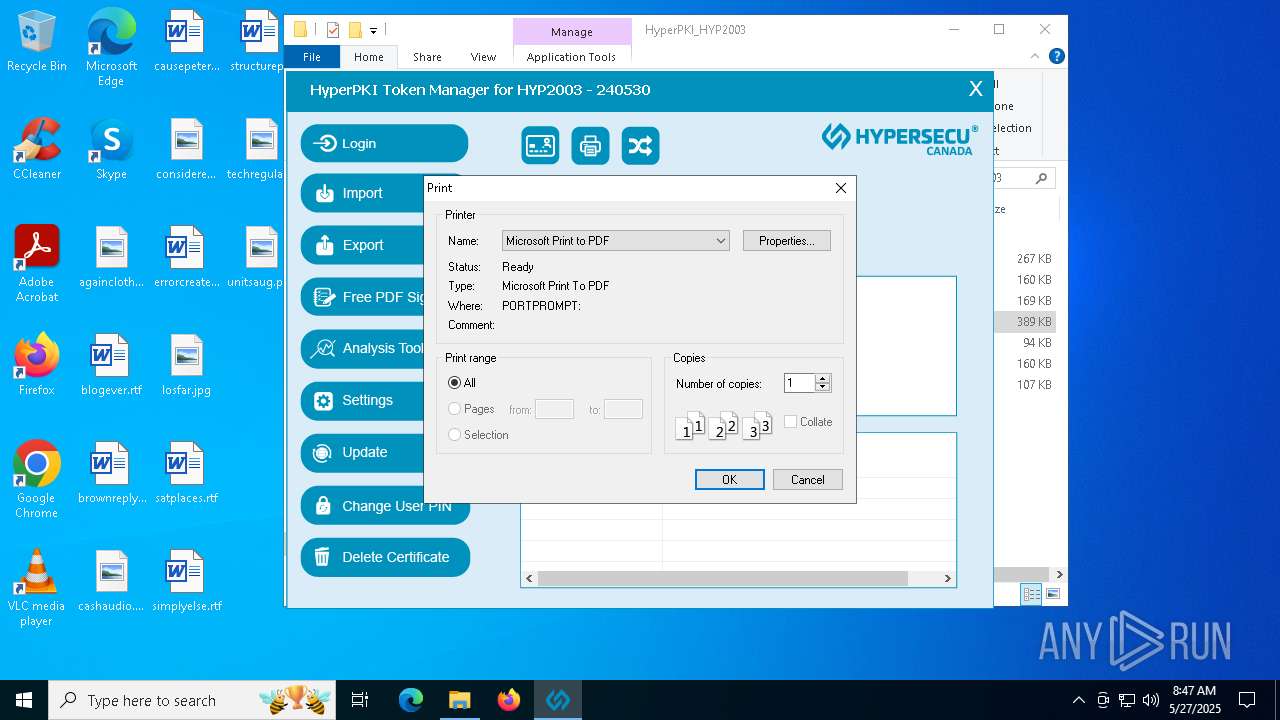Click left arrow of horizontal scrollbar

point(529,578)
